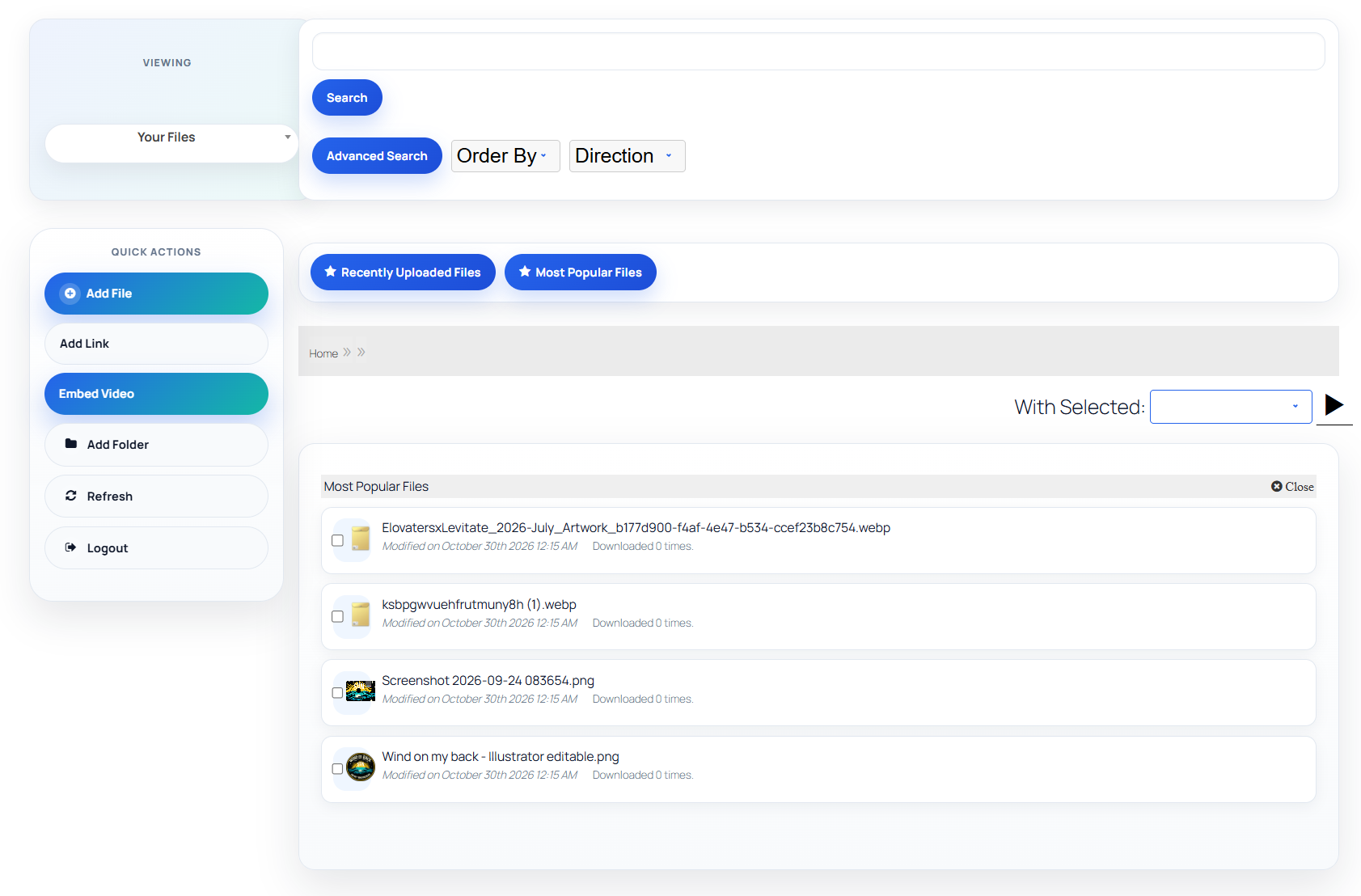Screen dimensions: 1361x896
Task: Click the Embed Video button
Action: (156, 394)
